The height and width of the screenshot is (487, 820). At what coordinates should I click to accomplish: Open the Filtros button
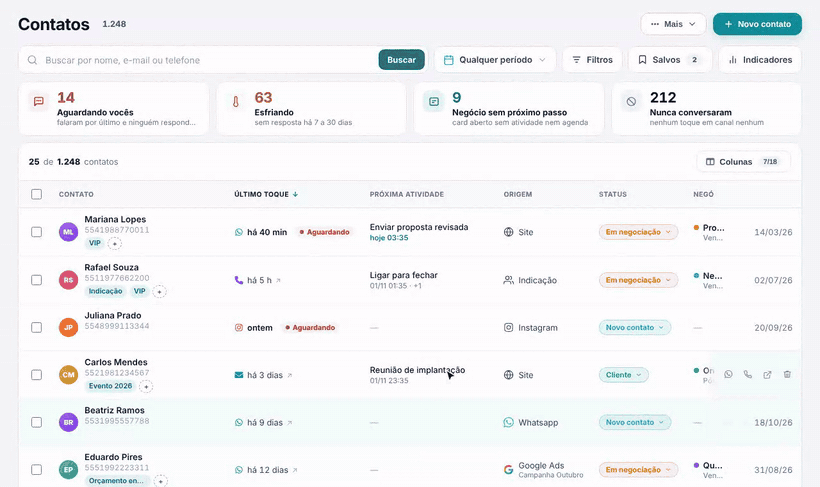(592, 60)
